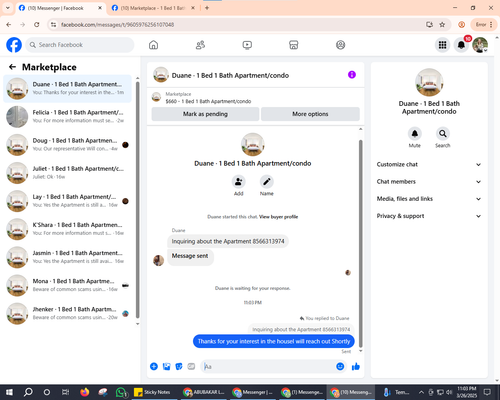Expand Media, files and links section
The image size is (500, 400).
(x=429, y=199)
